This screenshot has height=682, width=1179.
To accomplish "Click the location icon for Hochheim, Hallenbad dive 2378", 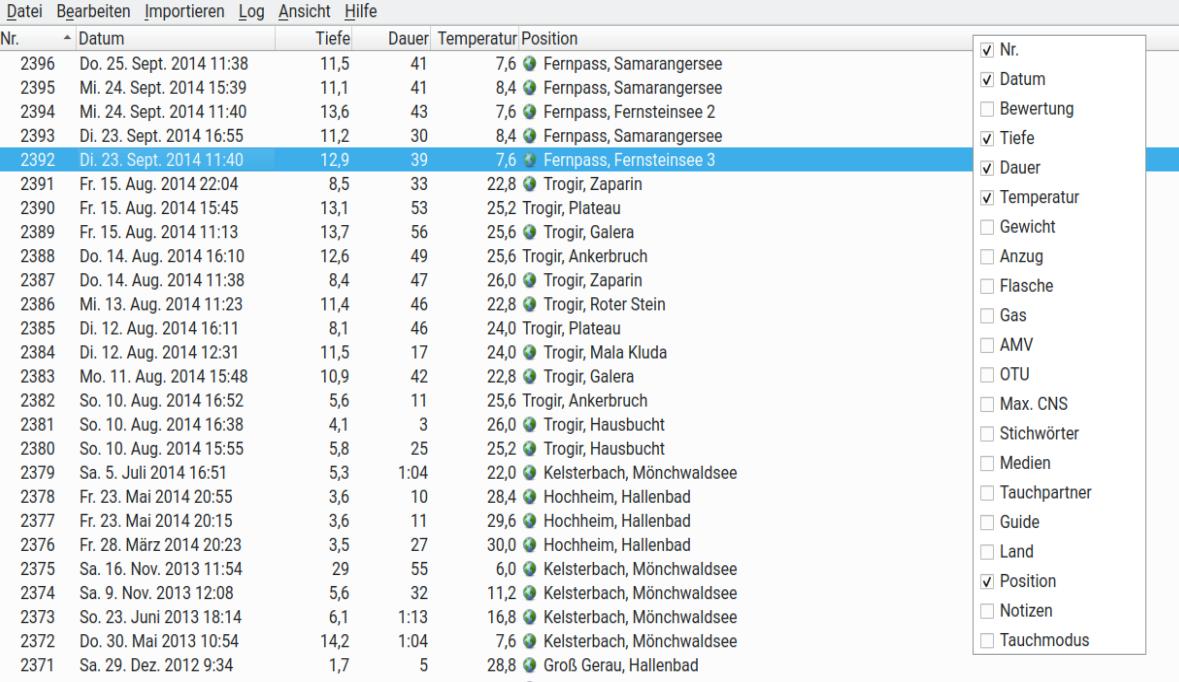I will (x=527, y=497).
